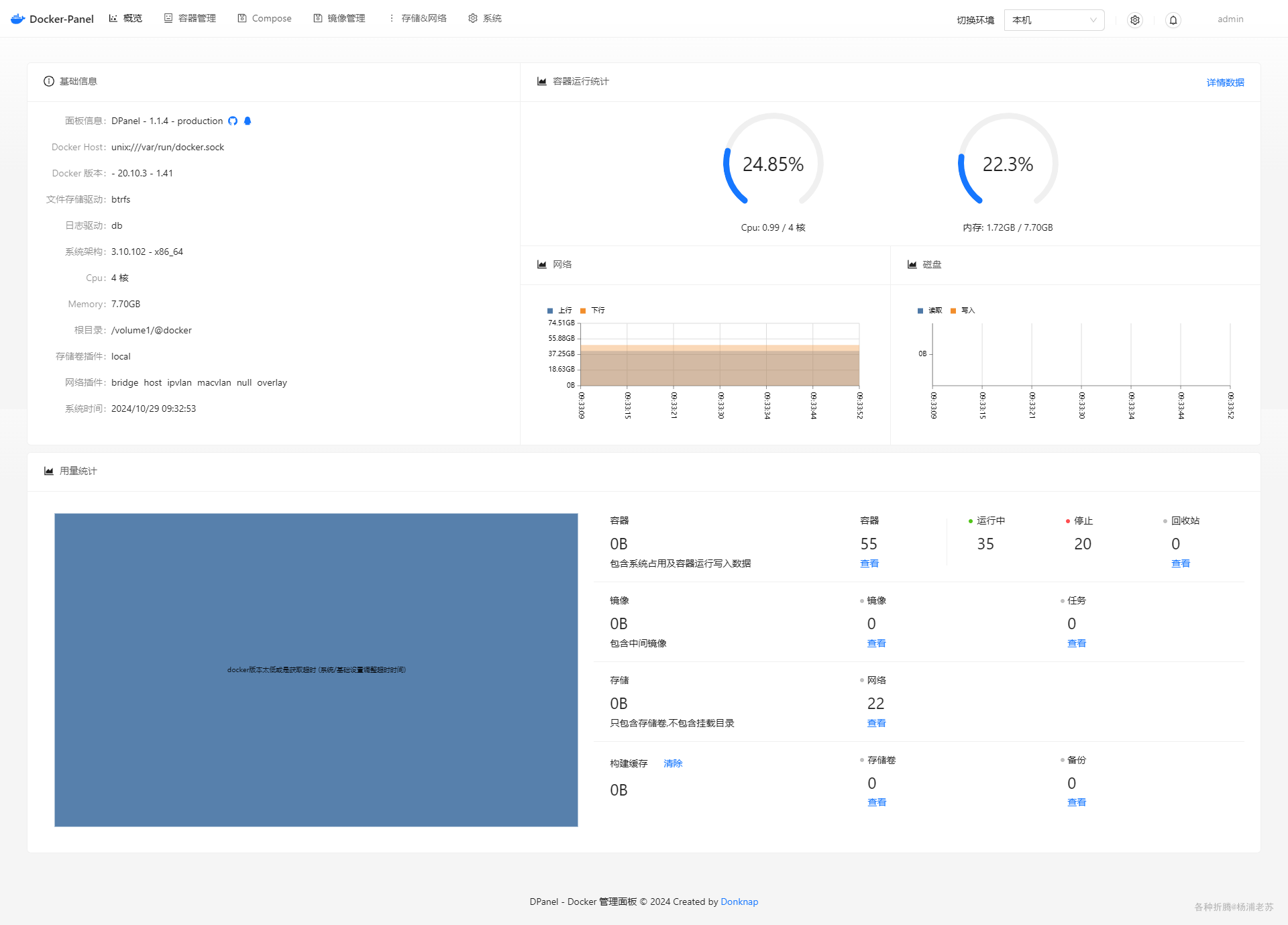
Task: Open the notification bell in top bar
Action: pyautogui.click(x=1173, y=20)
